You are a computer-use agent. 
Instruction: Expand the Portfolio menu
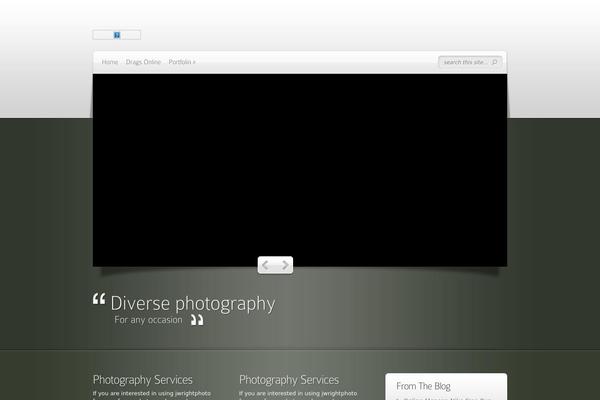[x=182, y=62]
